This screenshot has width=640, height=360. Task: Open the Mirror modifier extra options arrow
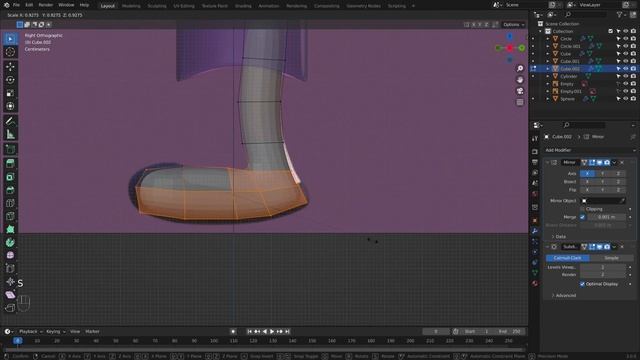[x=614, y=162]
